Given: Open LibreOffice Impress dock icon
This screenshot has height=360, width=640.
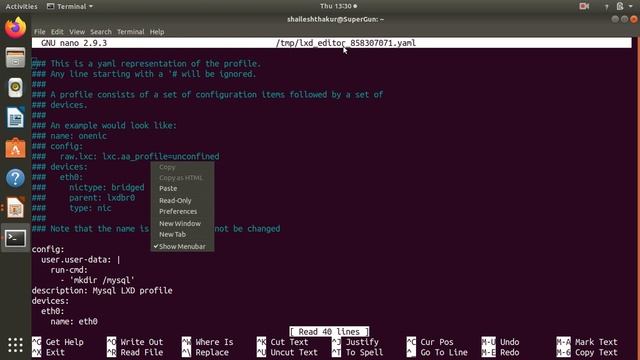Looking at the screenshot, I should tap(16, 208).
